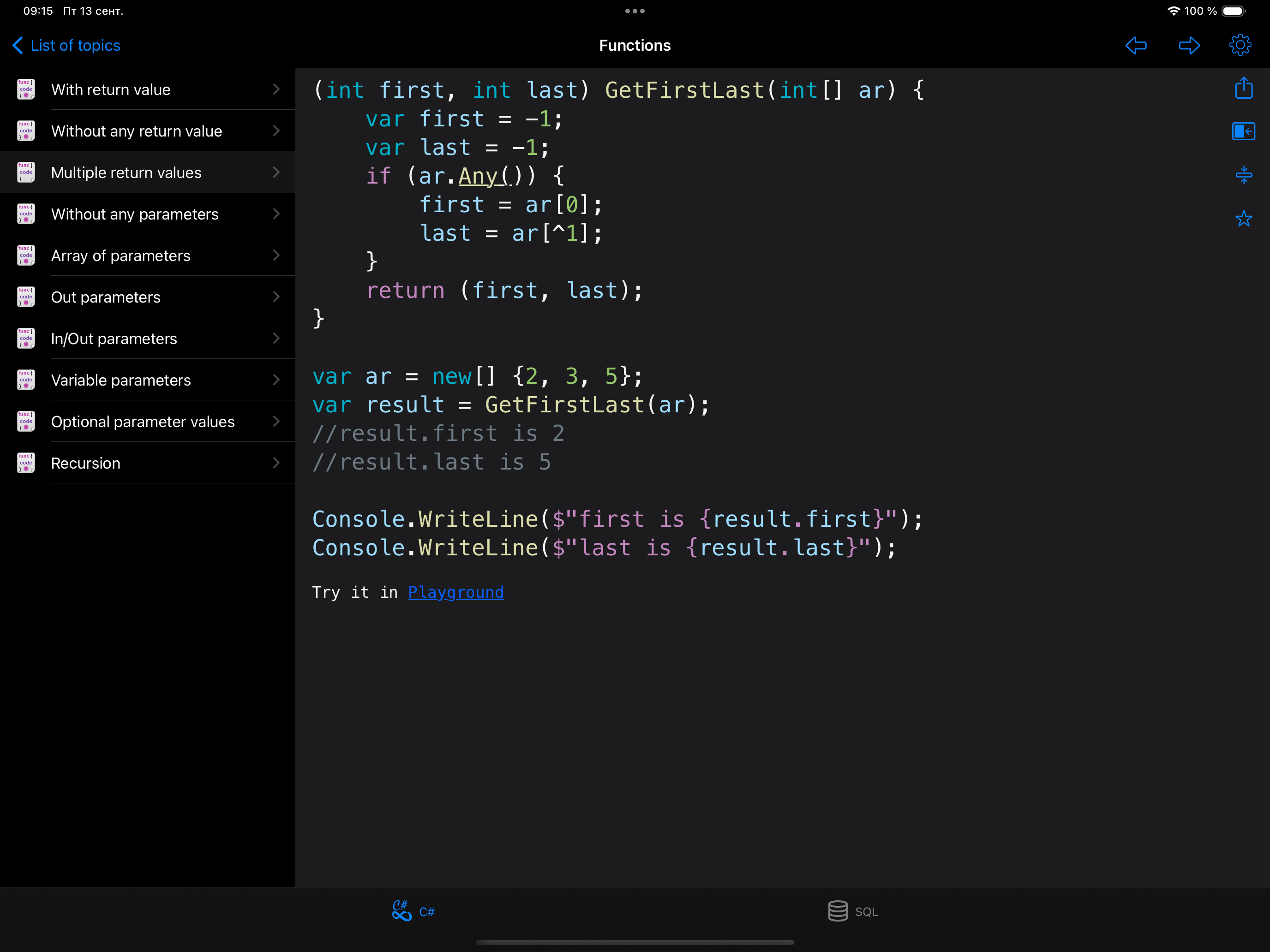
Task: Tap the icon beside Recursion
Action: click(x=26, y=463)
